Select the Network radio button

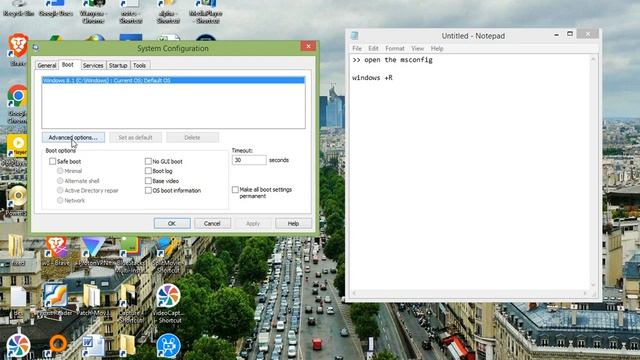pos(60,200)
